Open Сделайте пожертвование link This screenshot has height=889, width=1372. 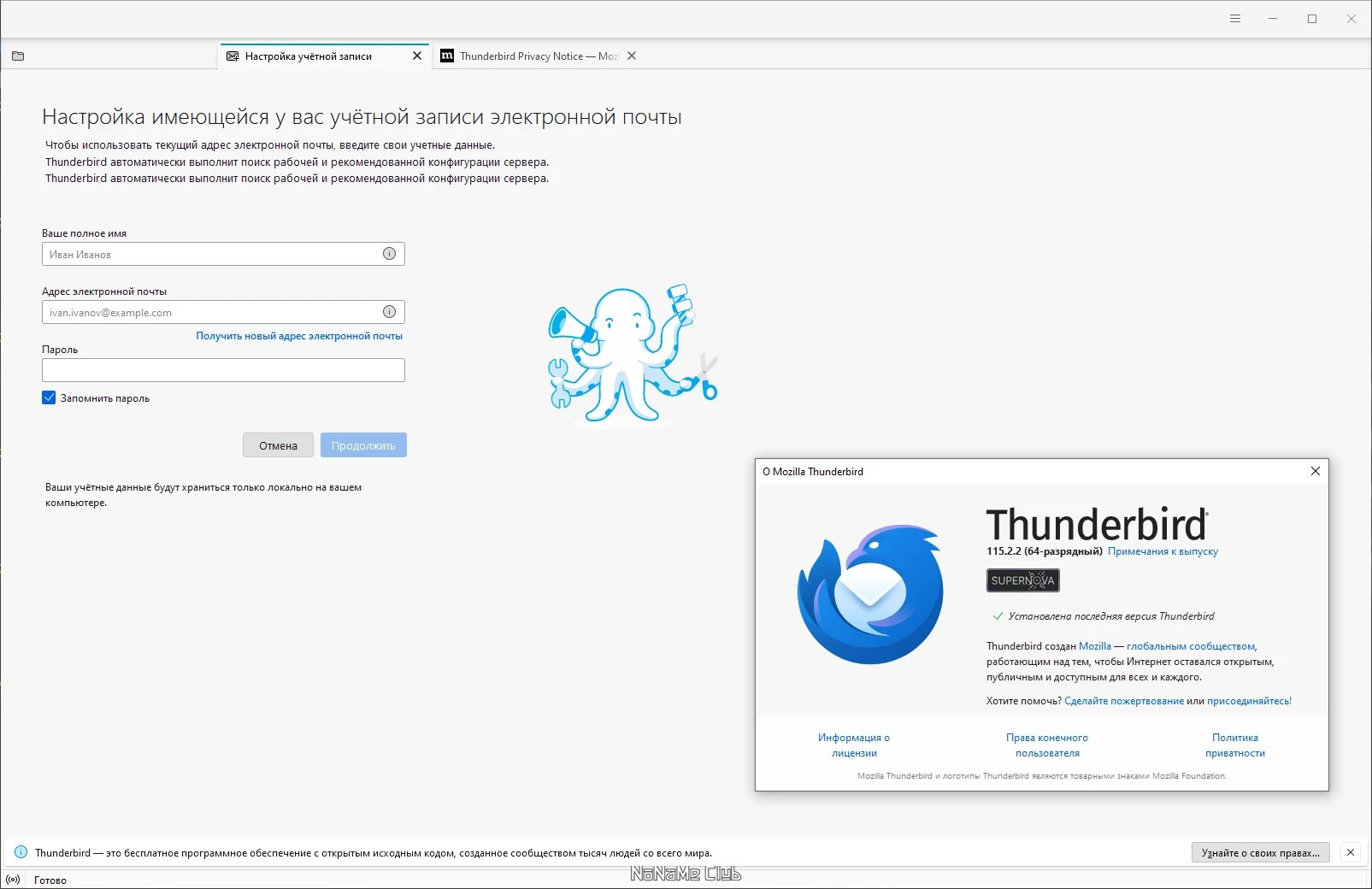[1124, 701]
